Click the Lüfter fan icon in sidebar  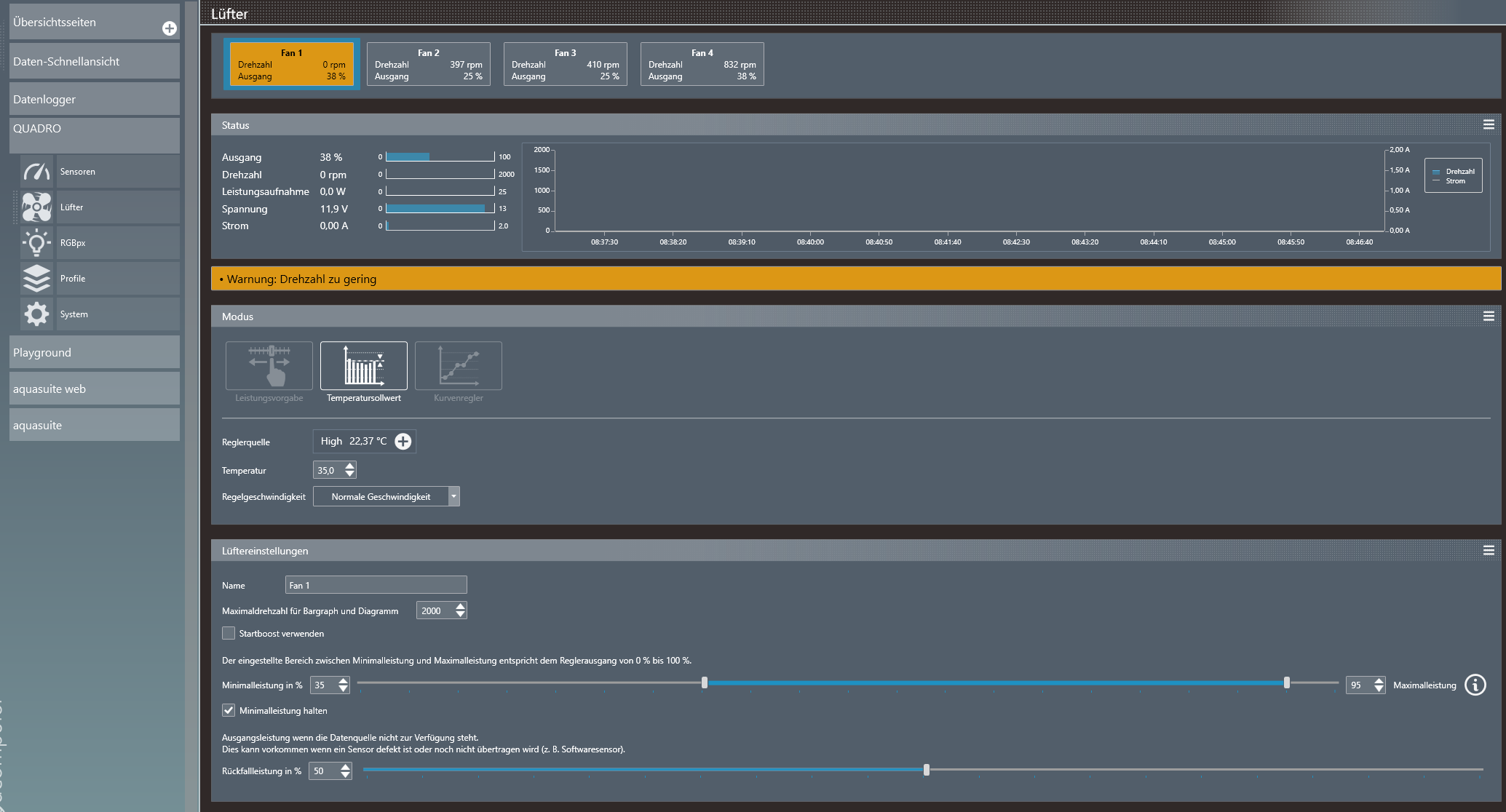[36, 207]
